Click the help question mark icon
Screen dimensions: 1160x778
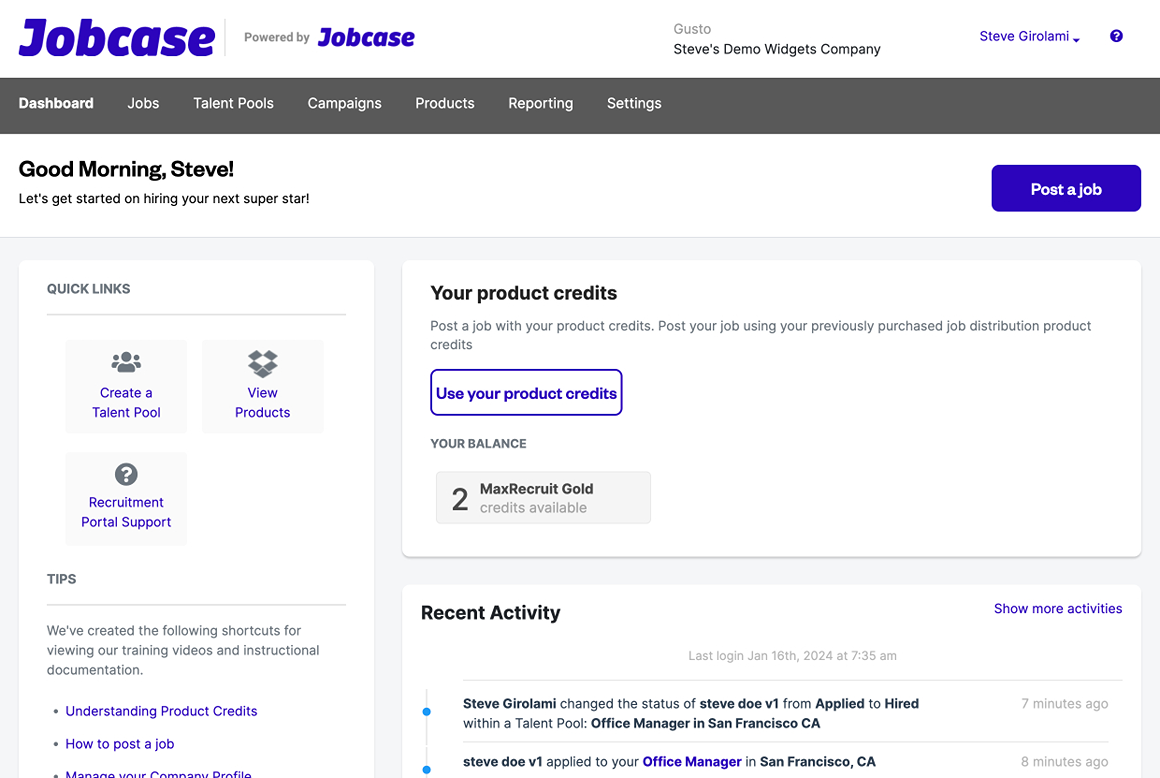[x=1116, y=36]
